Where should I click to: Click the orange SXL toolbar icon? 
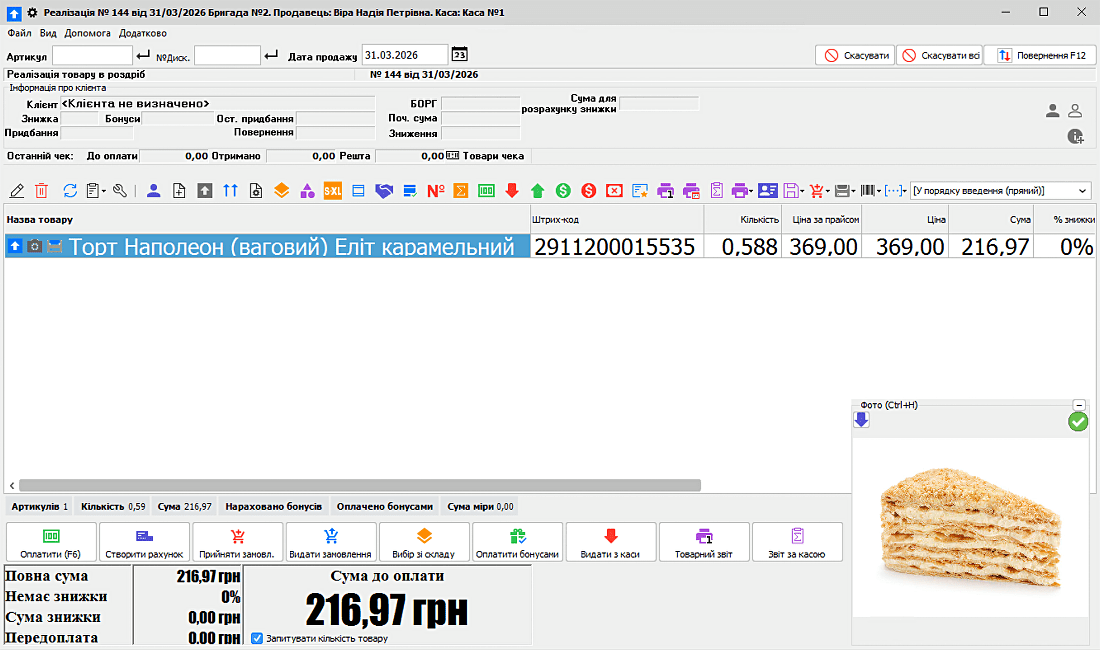pyautogui.click(x=333, y=190)
